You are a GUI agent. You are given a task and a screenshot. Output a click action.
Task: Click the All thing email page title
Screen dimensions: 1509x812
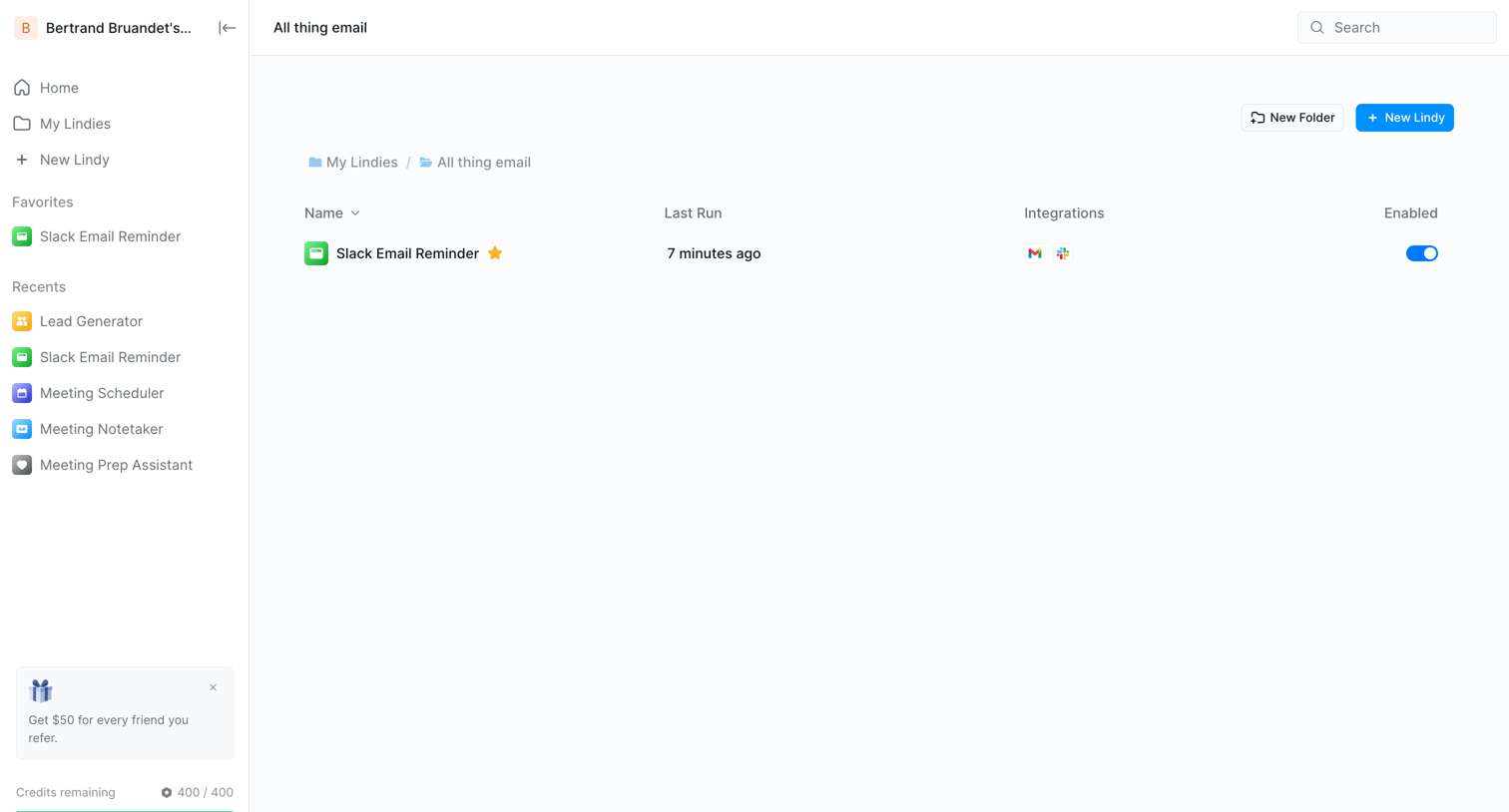click(x=320, y=28)
